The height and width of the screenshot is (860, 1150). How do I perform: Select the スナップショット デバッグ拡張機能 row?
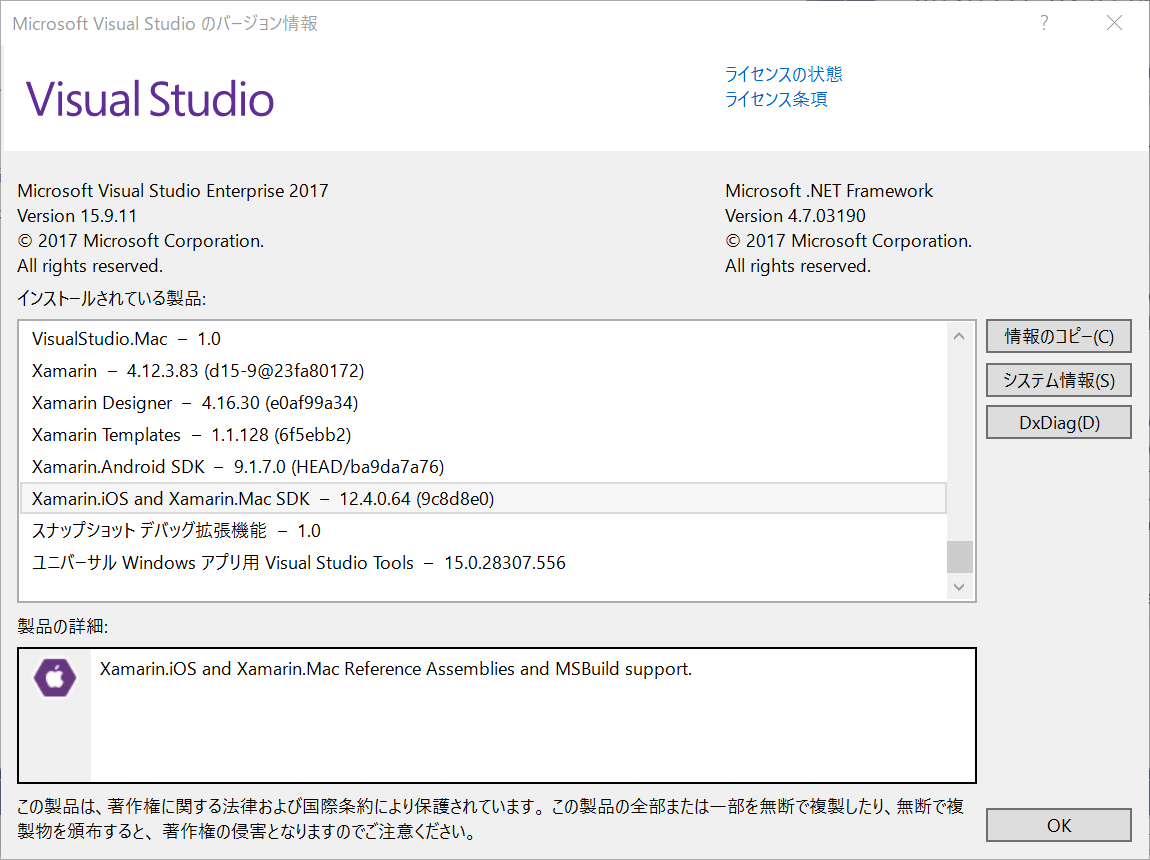point(484,531)
